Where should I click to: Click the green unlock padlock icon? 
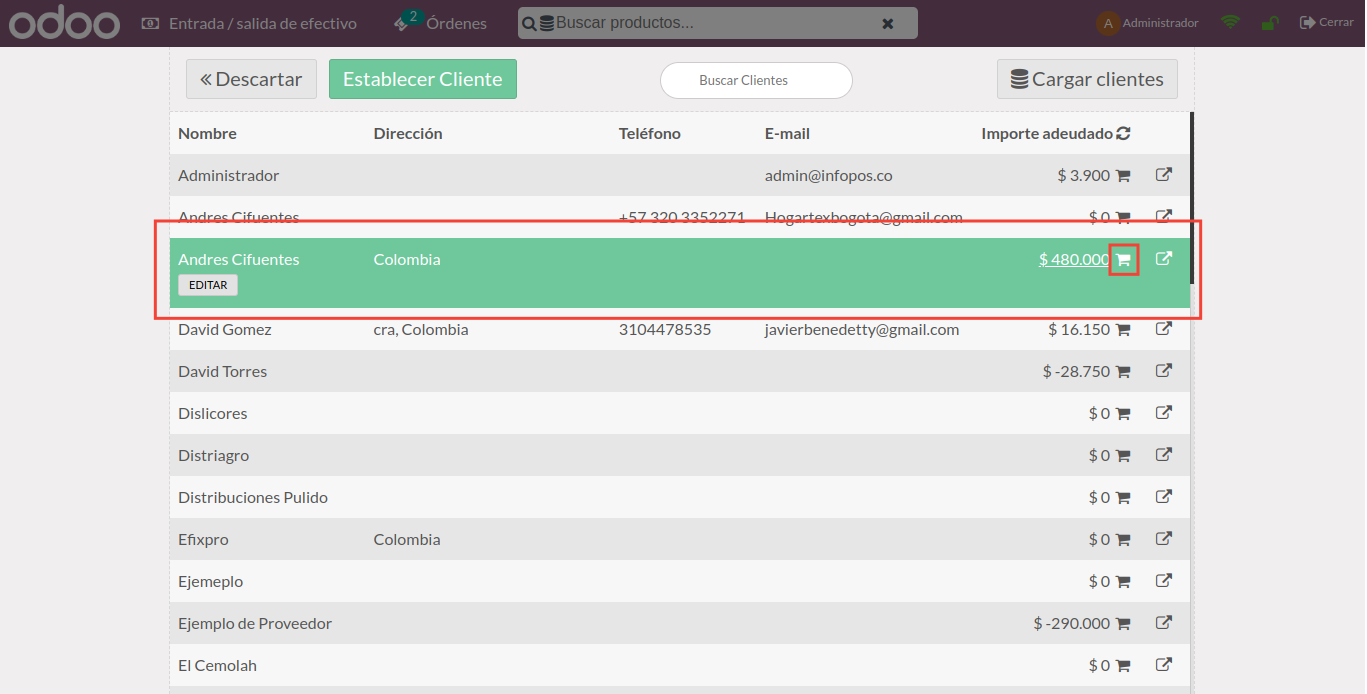point(1269,23)
